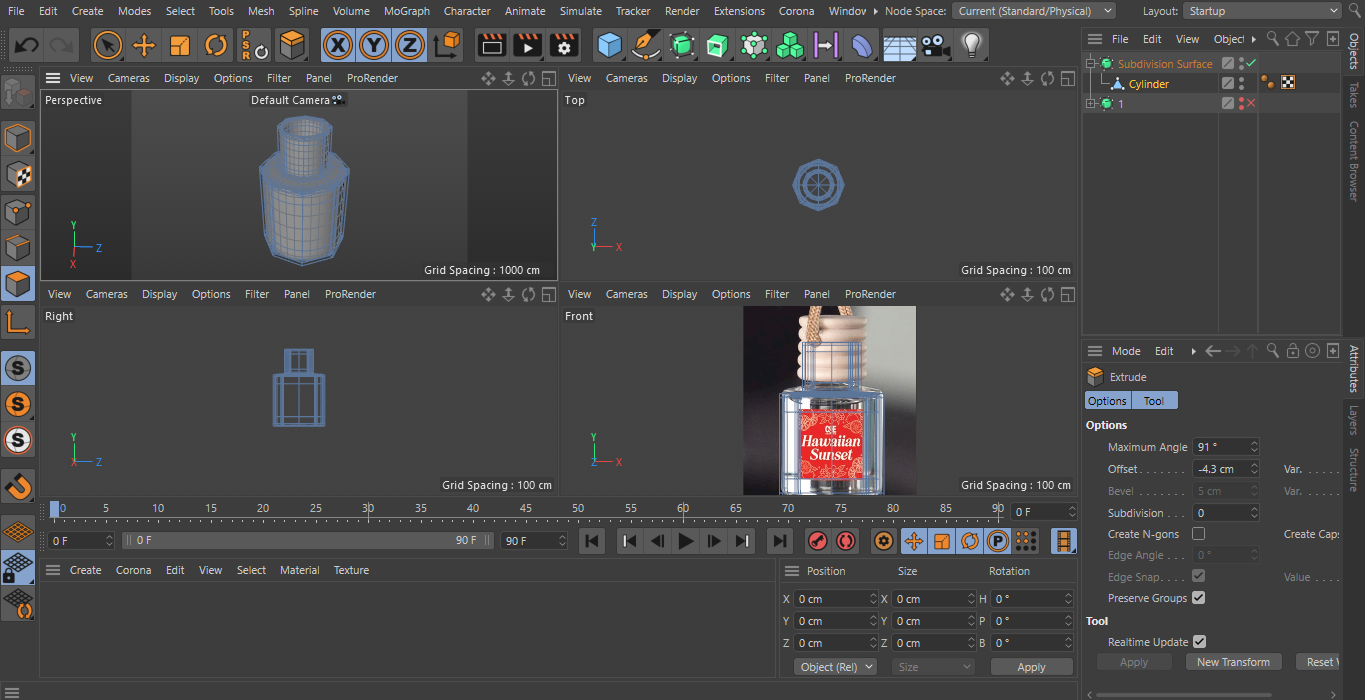Toggle enable mark of object 1
1365x700 pixels.
[x=1250, y=104]
